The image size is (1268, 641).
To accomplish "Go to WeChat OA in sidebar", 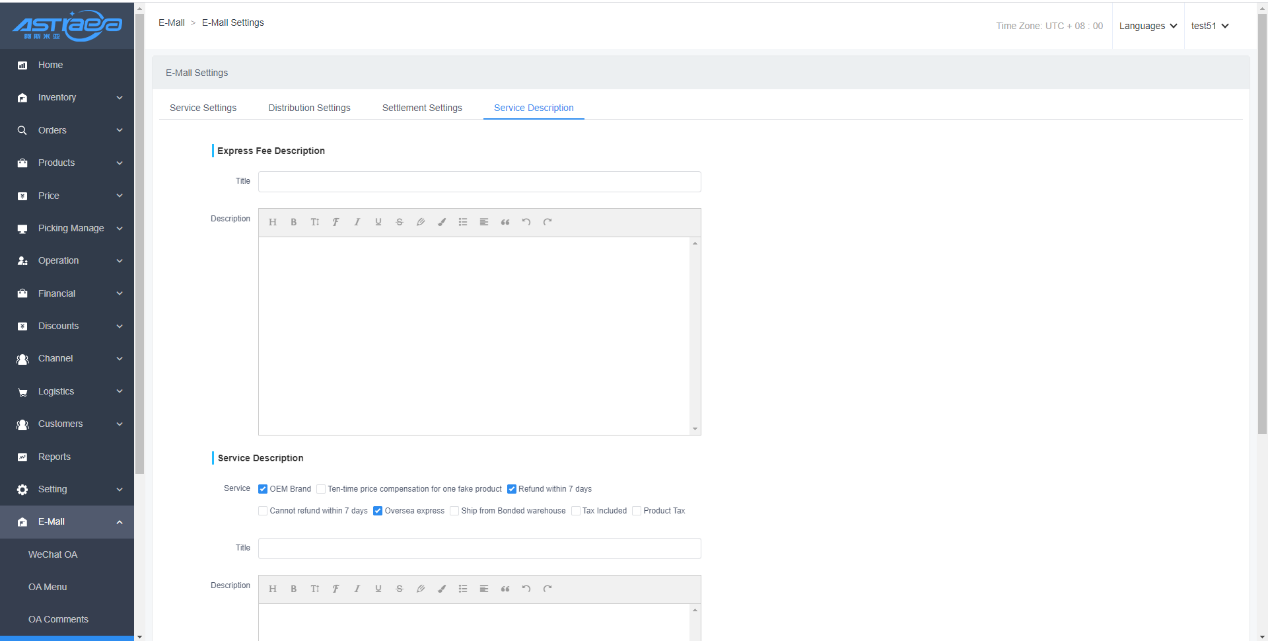I will pos(53,555).
